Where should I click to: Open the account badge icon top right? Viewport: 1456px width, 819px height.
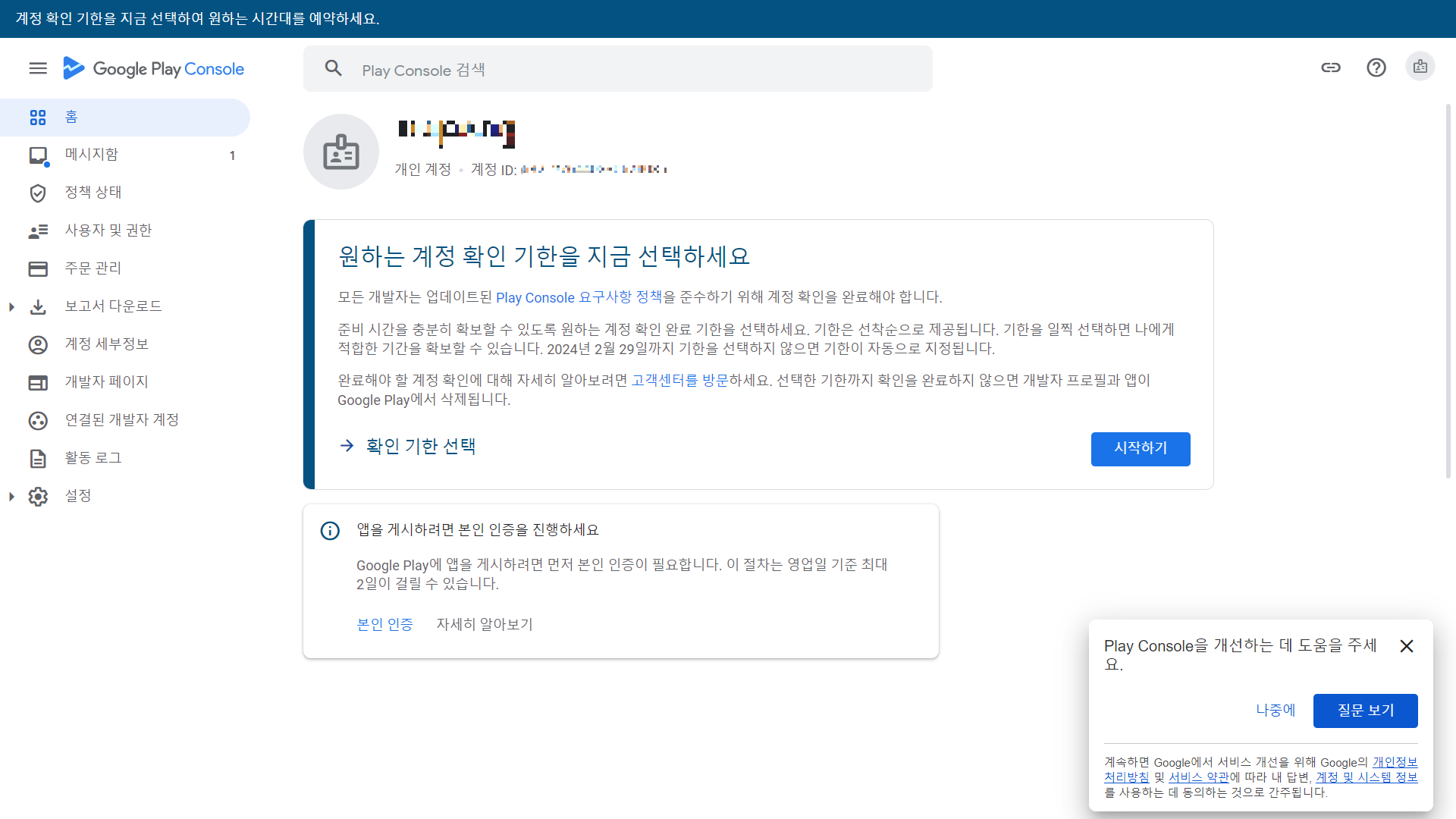pyautogui.click(x=1420, y=67)
